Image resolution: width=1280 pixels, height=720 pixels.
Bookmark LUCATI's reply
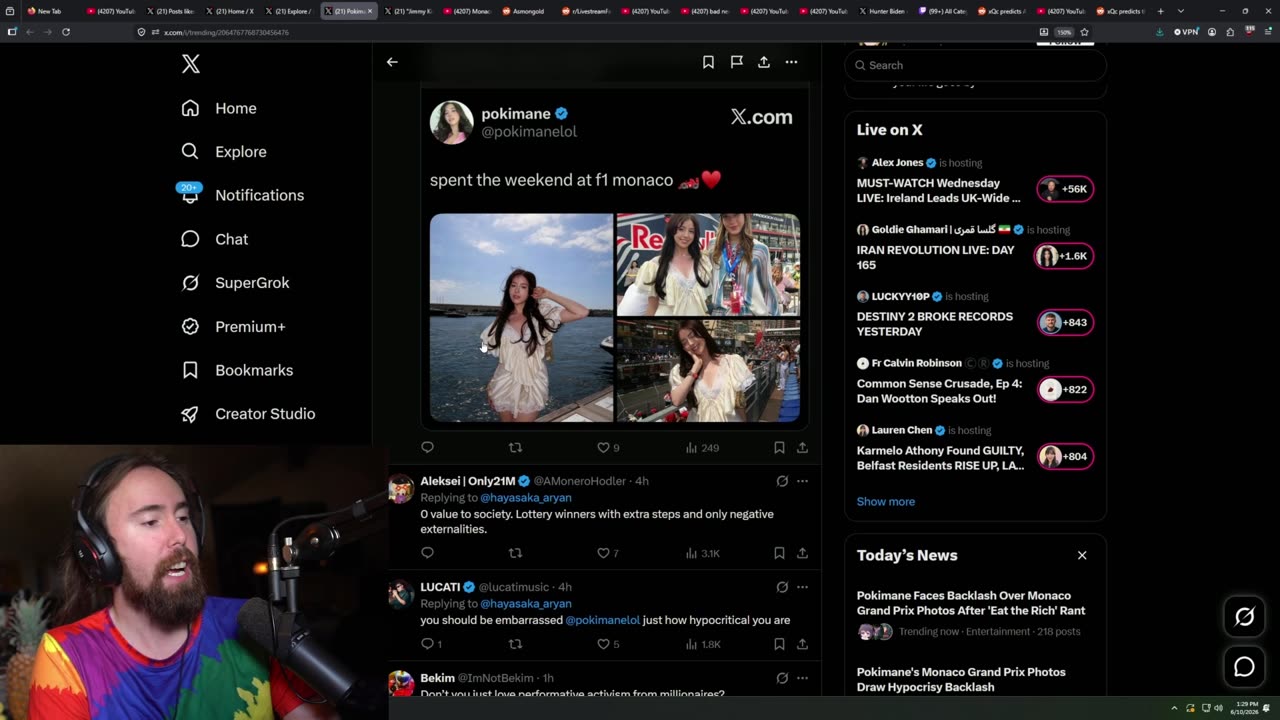779,644
